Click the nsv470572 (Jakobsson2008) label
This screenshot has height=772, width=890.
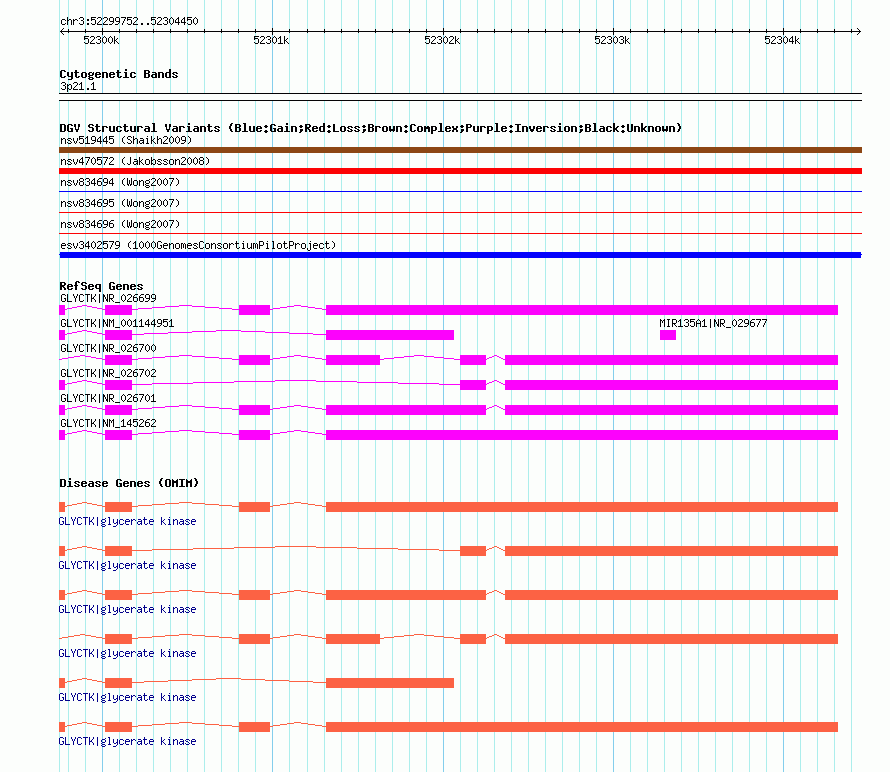pos(135,161)
